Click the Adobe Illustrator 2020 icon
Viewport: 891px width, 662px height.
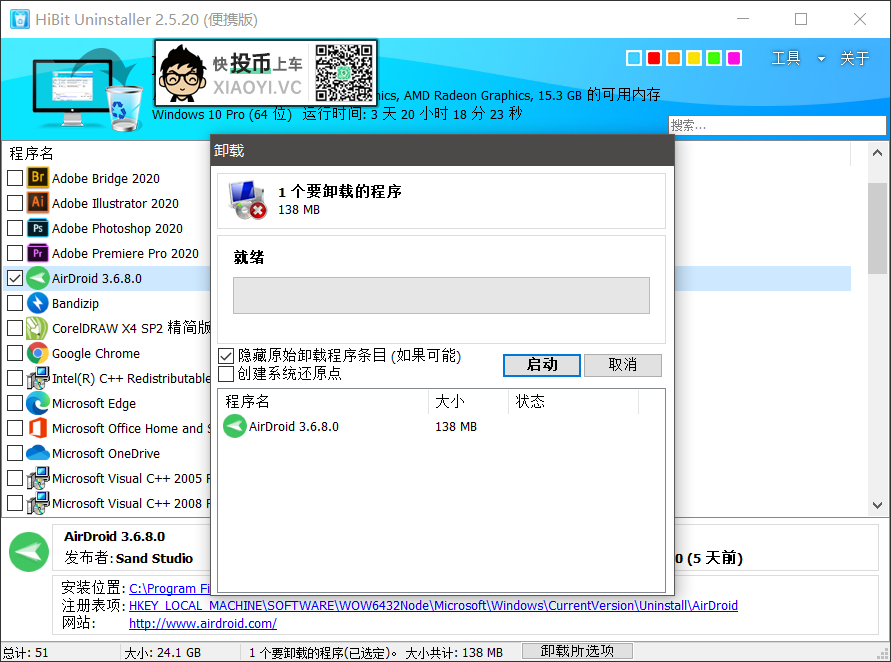pyautogui.click(x=38, y=203)
